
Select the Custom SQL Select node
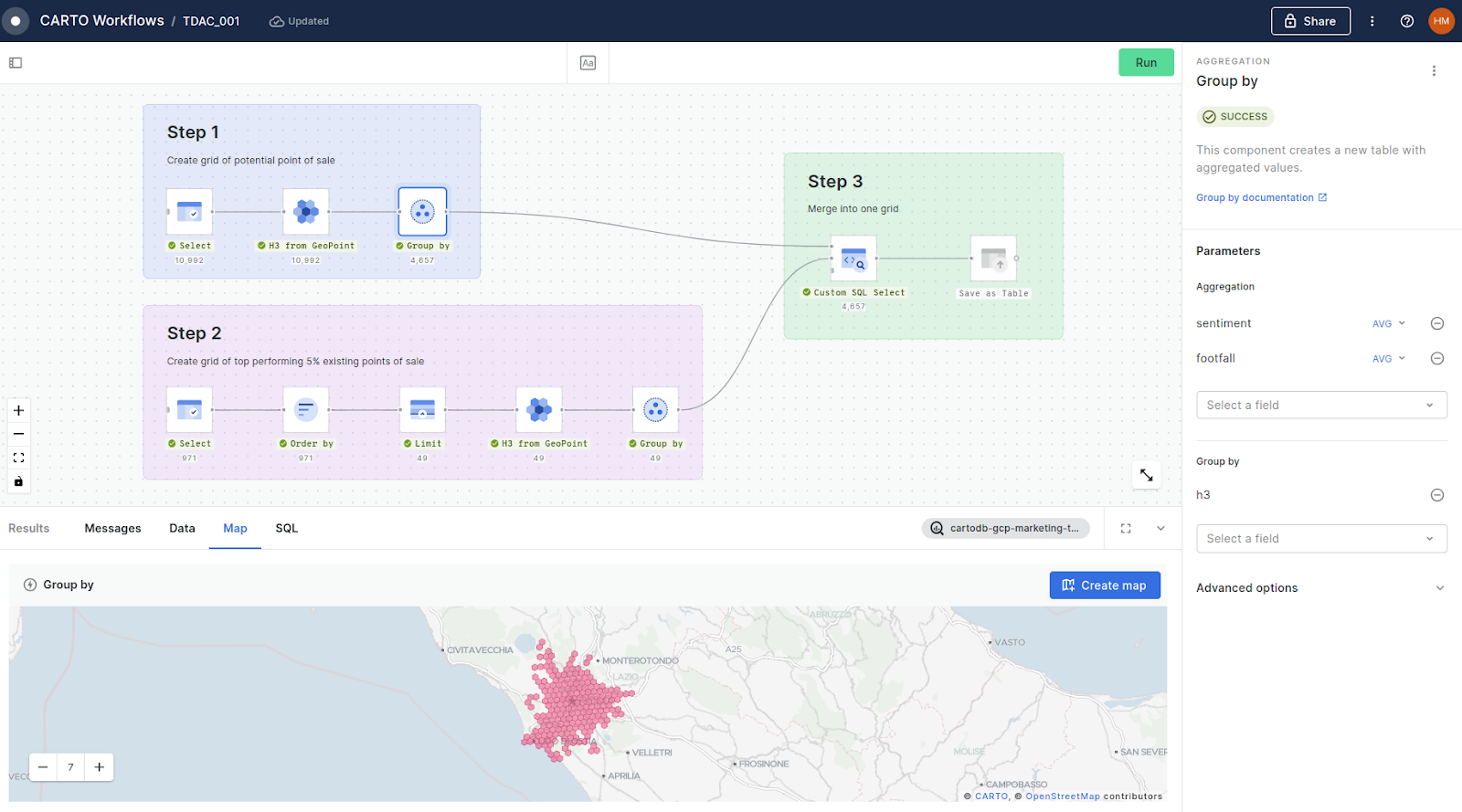point(853,258)
